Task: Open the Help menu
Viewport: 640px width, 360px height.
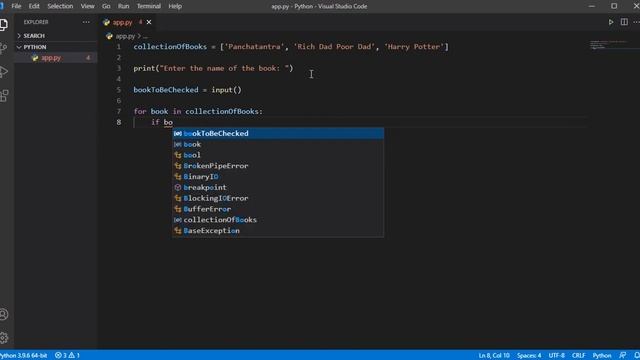Action: click(x=175, y=6)
